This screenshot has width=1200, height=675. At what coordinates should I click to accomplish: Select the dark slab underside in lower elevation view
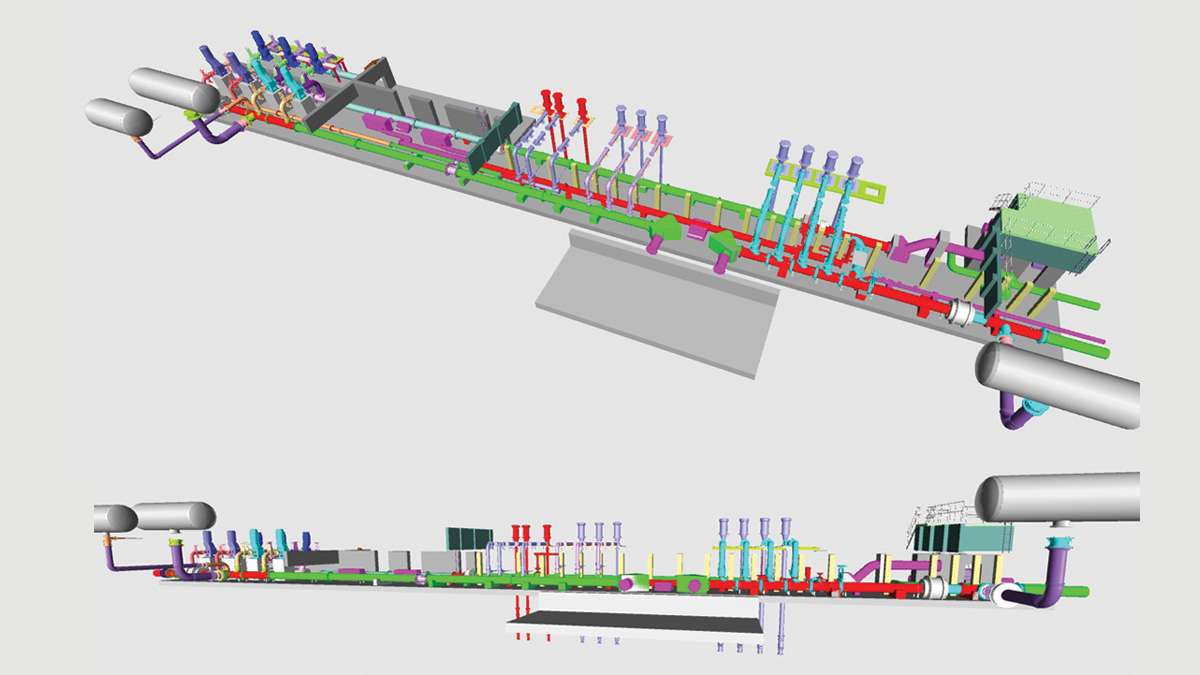click(x=635, y=626)
